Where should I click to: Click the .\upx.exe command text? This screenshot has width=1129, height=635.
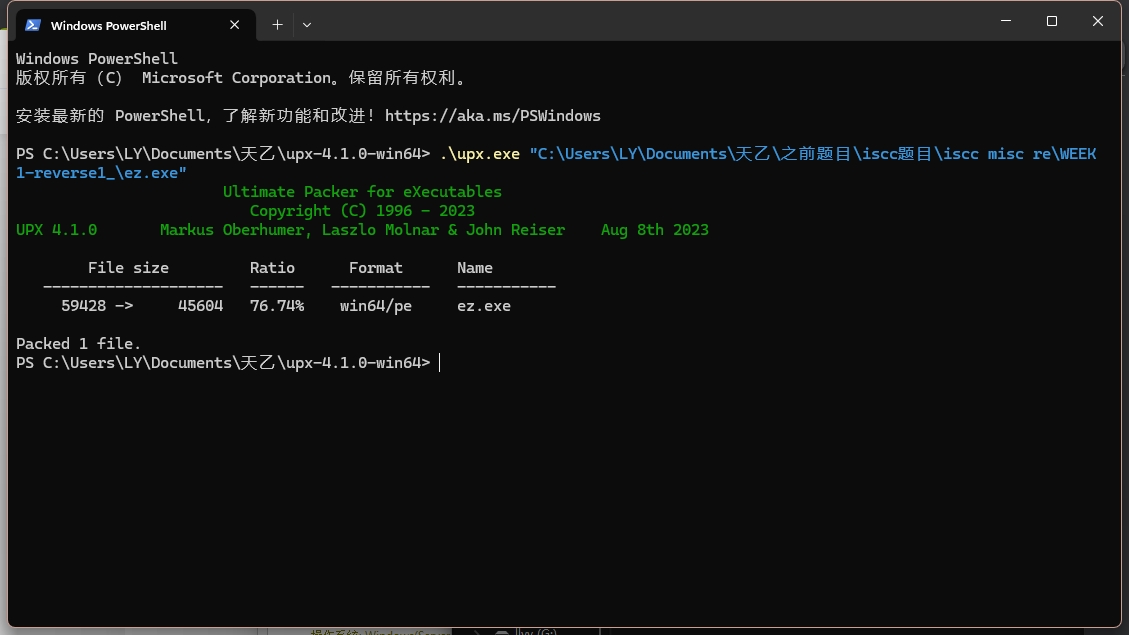[480, 154]
